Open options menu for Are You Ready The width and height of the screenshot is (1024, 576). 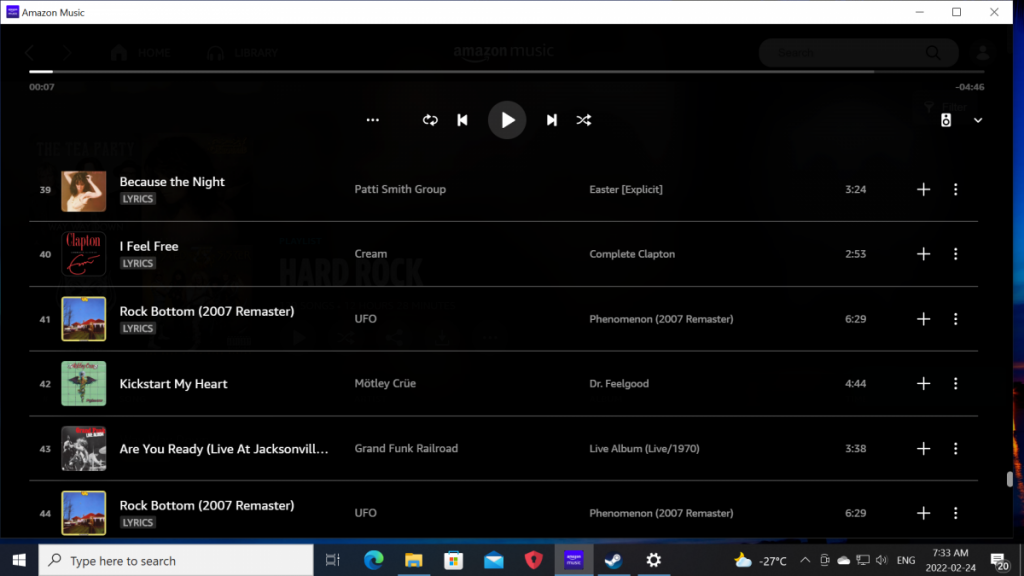(955, 449)
